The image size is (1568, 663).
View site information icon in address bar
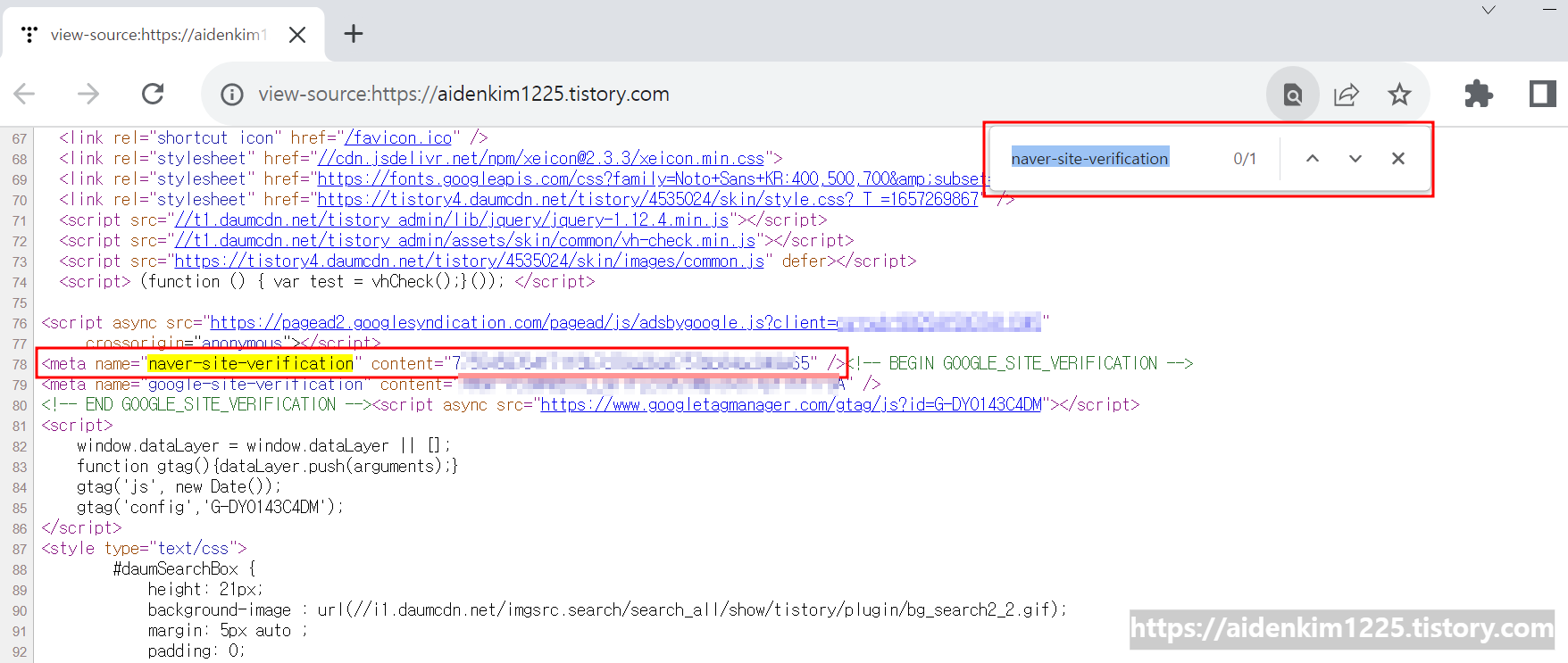pos(232,95)
